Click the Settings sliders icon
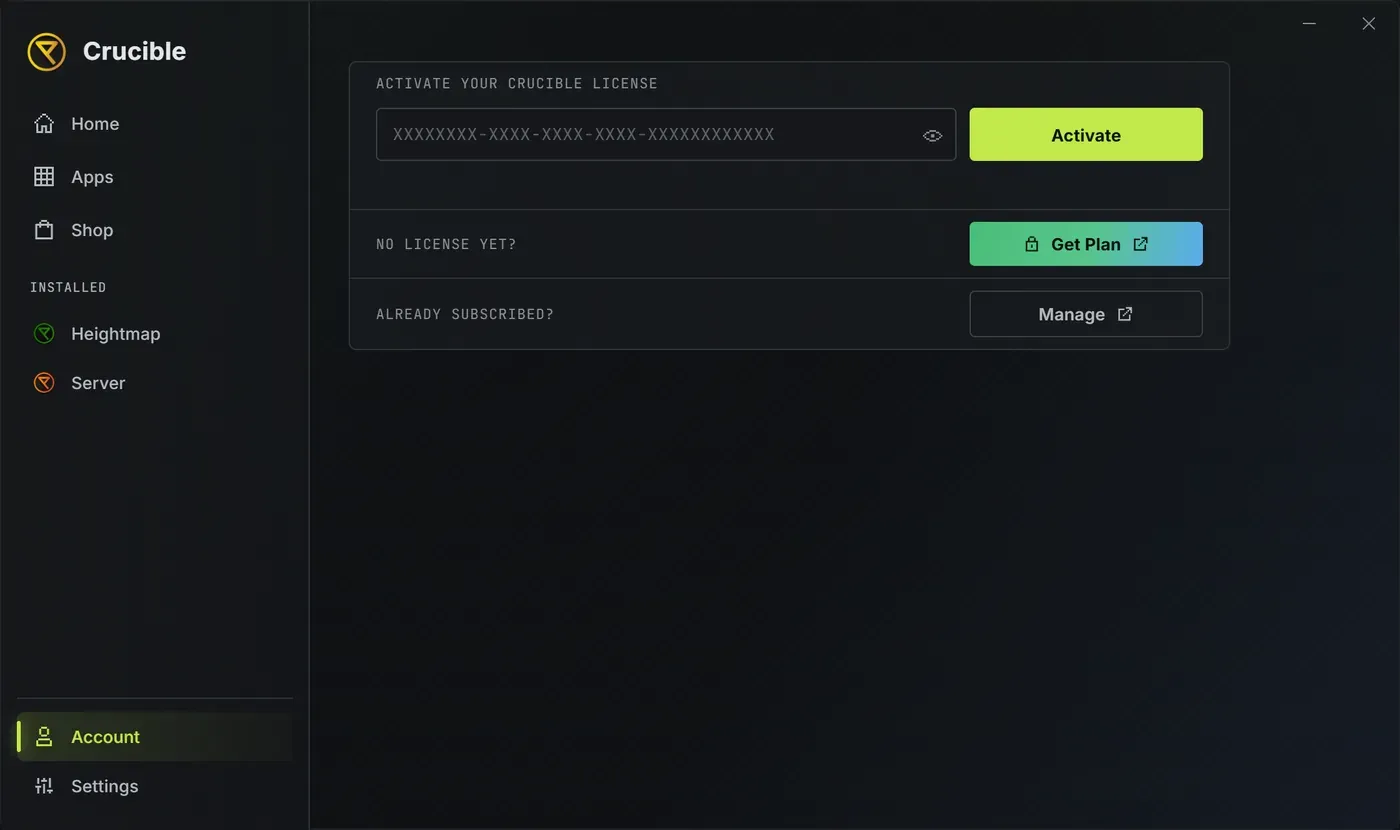This screenshot has height=830, width=1400. [x=44, y=786]
